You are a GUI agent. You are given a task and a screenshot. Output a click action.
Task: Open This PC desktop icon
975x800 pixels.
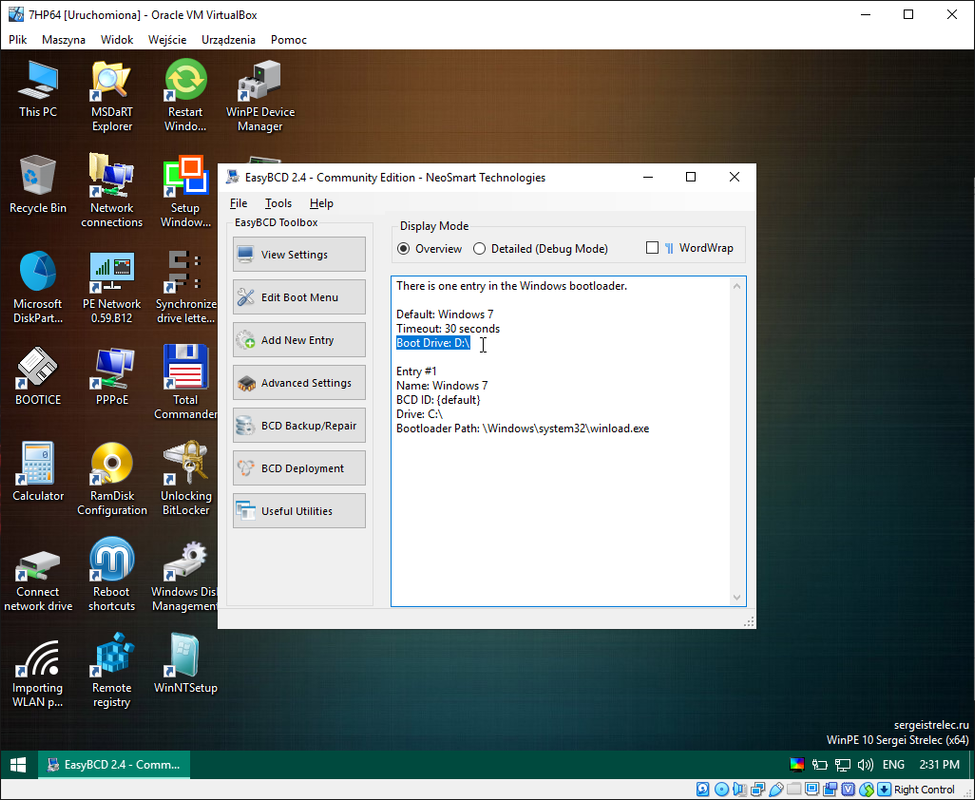tap(38, 90)
